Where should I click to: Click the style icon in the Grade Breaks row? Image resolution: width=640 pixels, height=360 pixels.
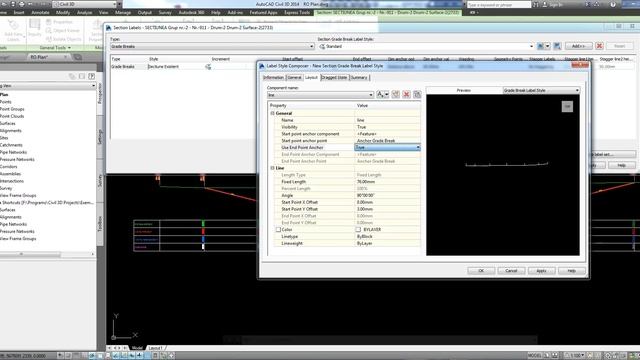[x=208, y=67]
